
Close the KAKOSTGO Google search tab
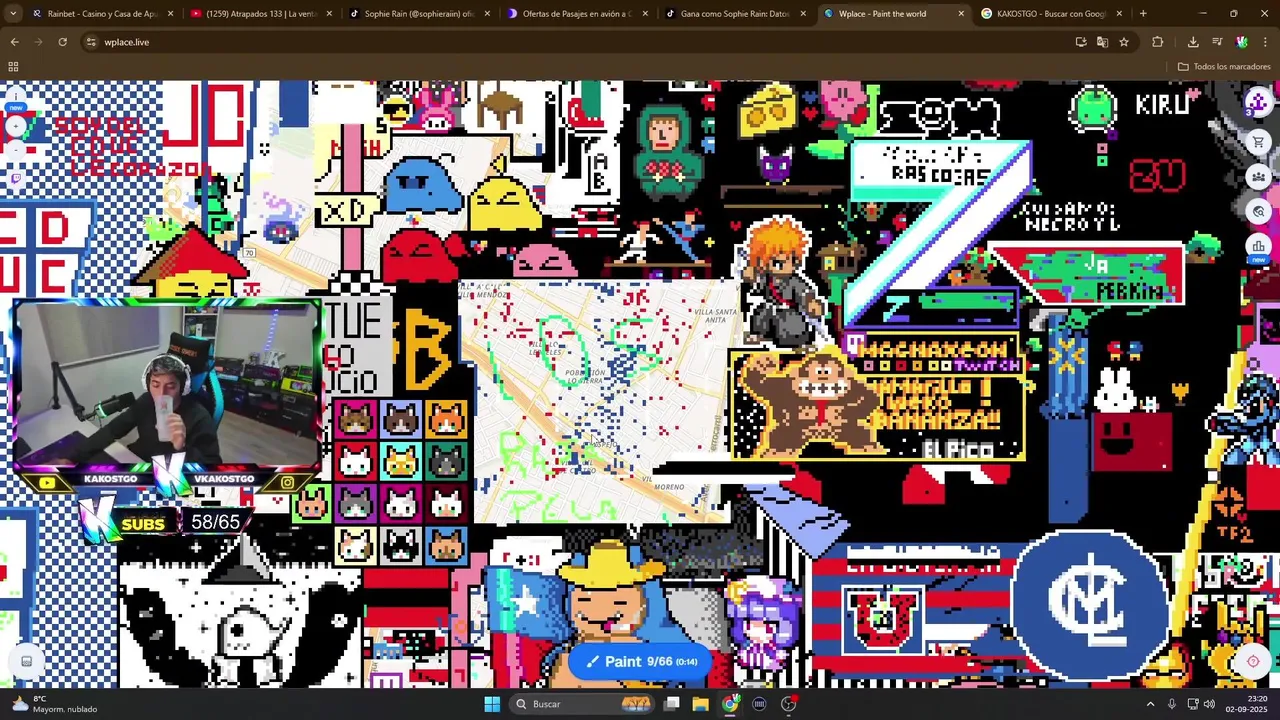(1119, 14)
